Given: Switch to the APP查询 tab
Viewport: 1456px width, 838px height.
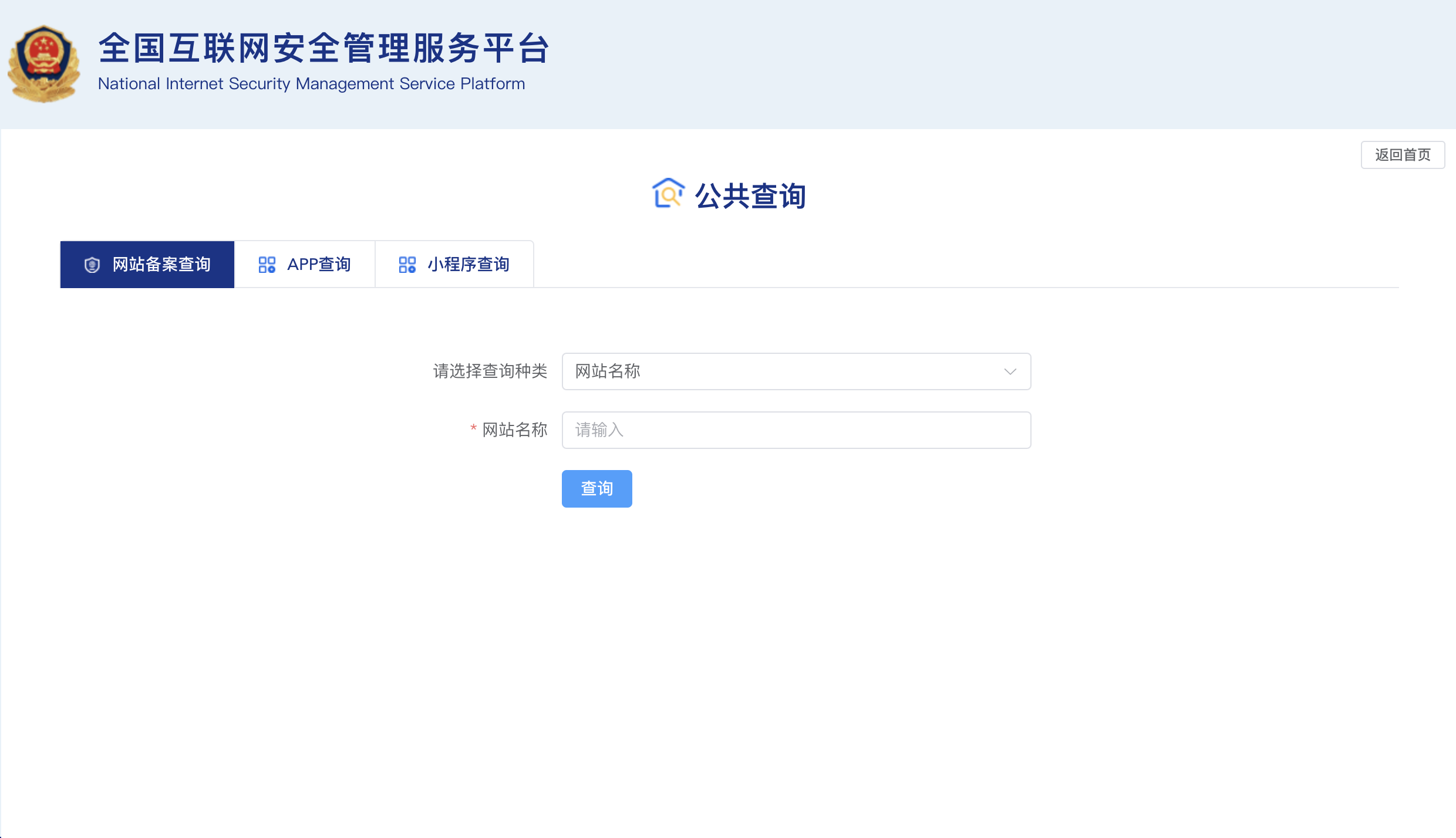Looking at the screenshot, I should 305,264.
